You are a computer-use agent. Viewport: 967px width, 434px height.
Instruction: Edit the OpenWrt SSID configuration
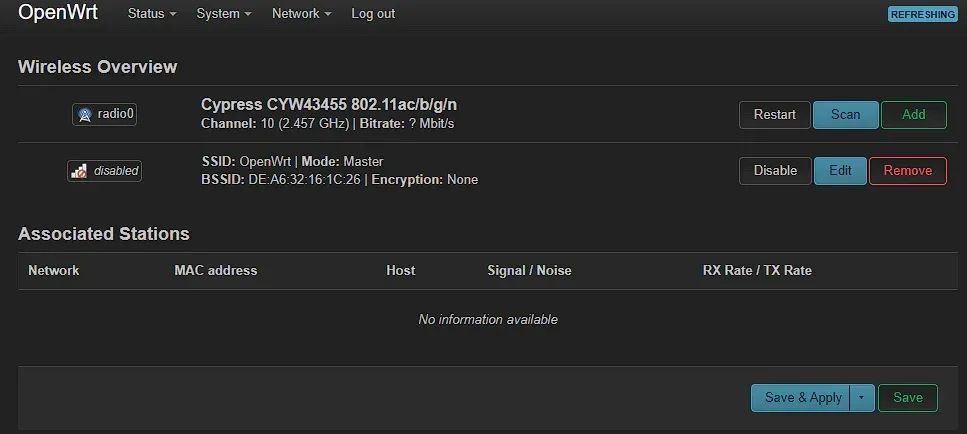[x=840, y=171]
